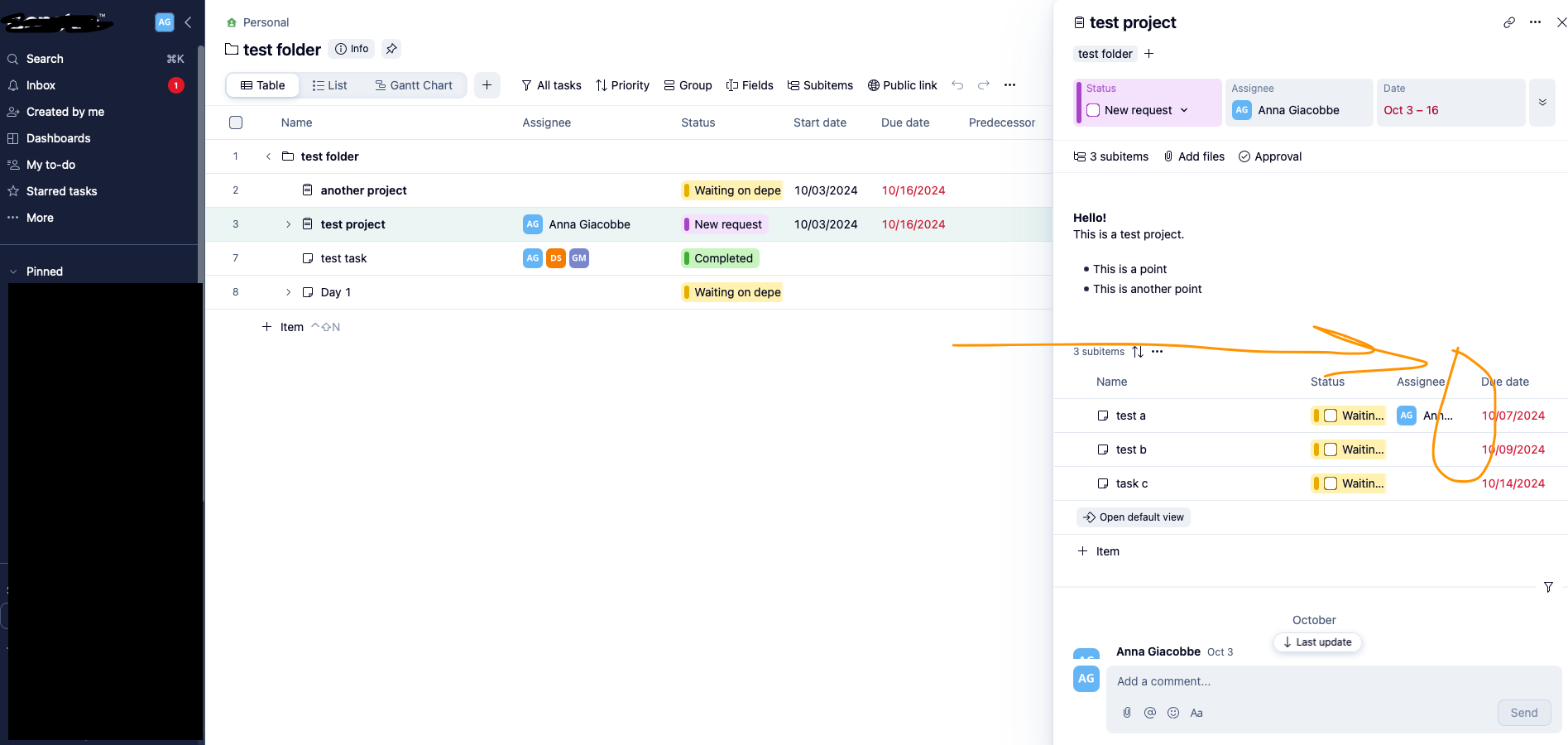Click the Waiting status of another project
1568x745 pixels.
pos(732,190)
